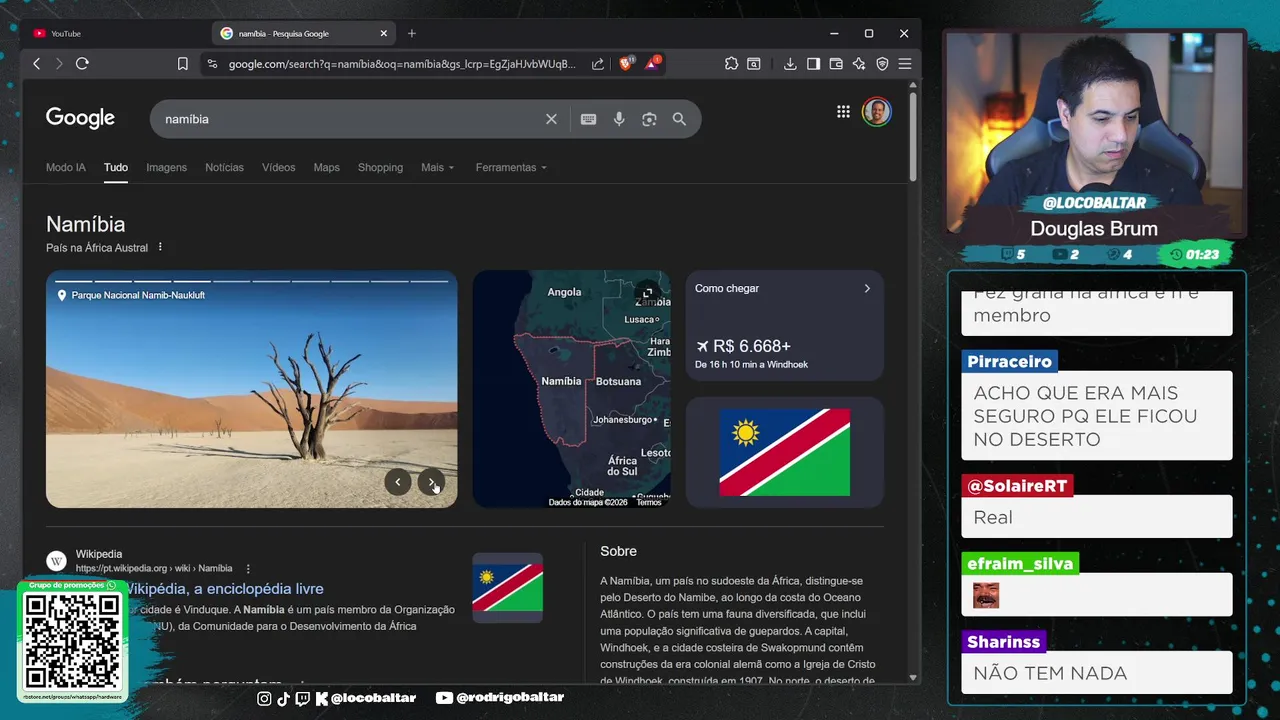Image resolution: width=1280 pixels, height=720 pixels.
Task: Click the Termos link on map
Action: (x=649, y=502)
